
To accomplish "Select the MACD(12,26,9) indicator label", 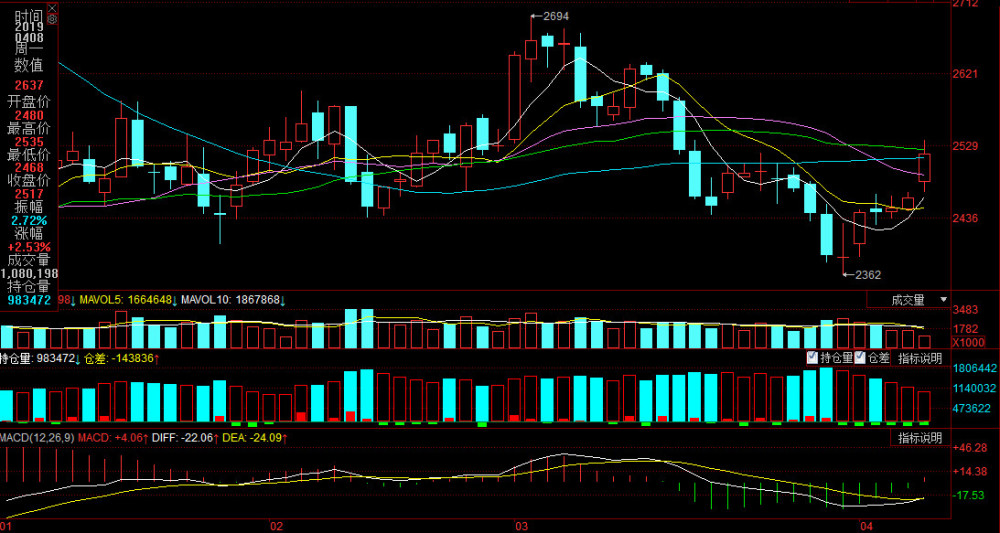I will click(x=38, y=438).
